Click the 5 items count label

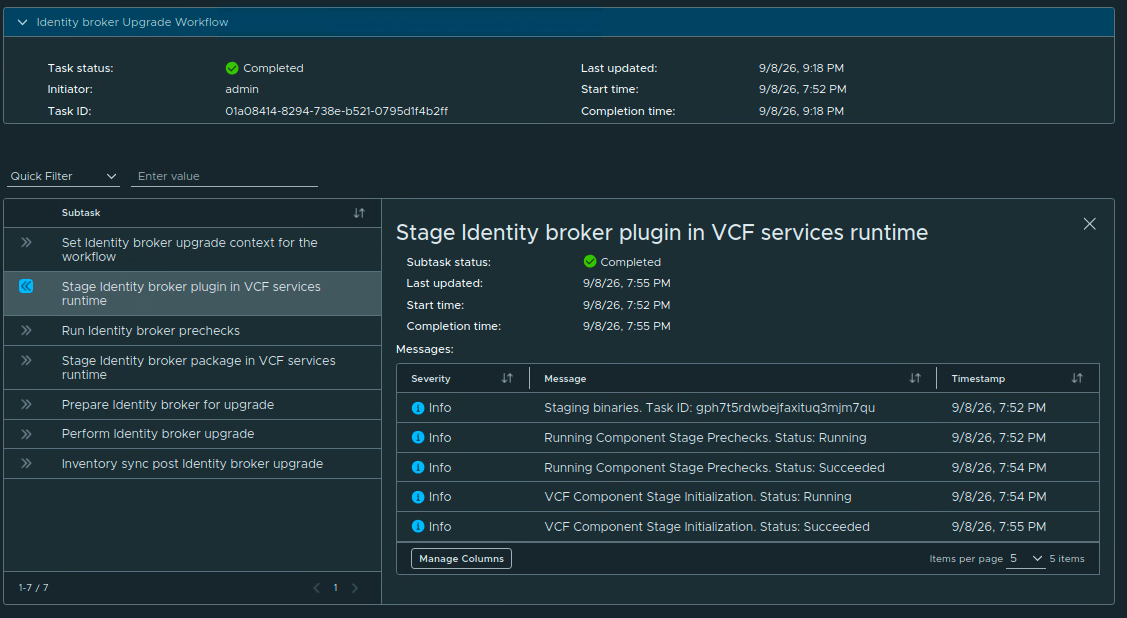[1067, 558]
